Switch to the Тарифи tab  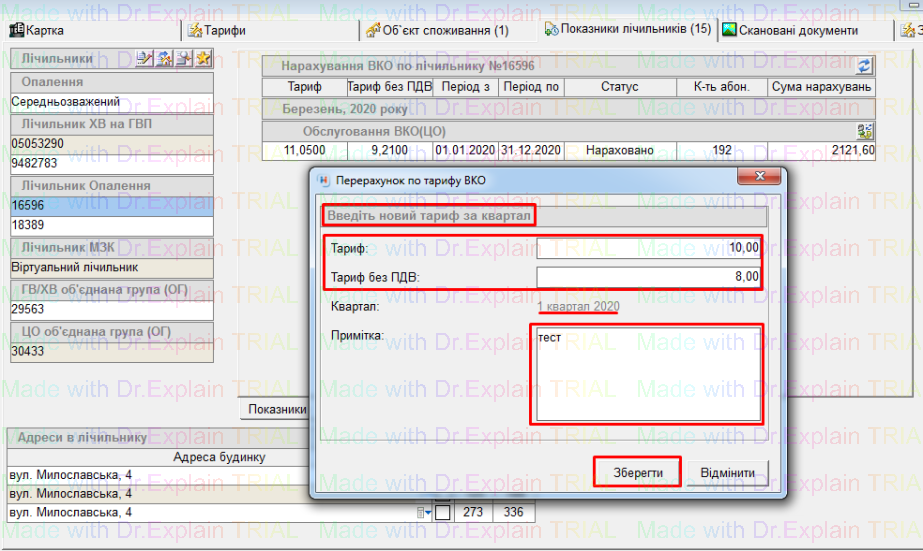pos(216,30)
